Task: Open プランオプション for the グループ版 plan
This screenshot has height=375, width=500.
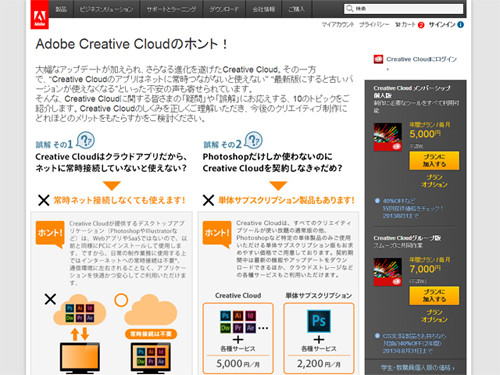Action: 434,316
